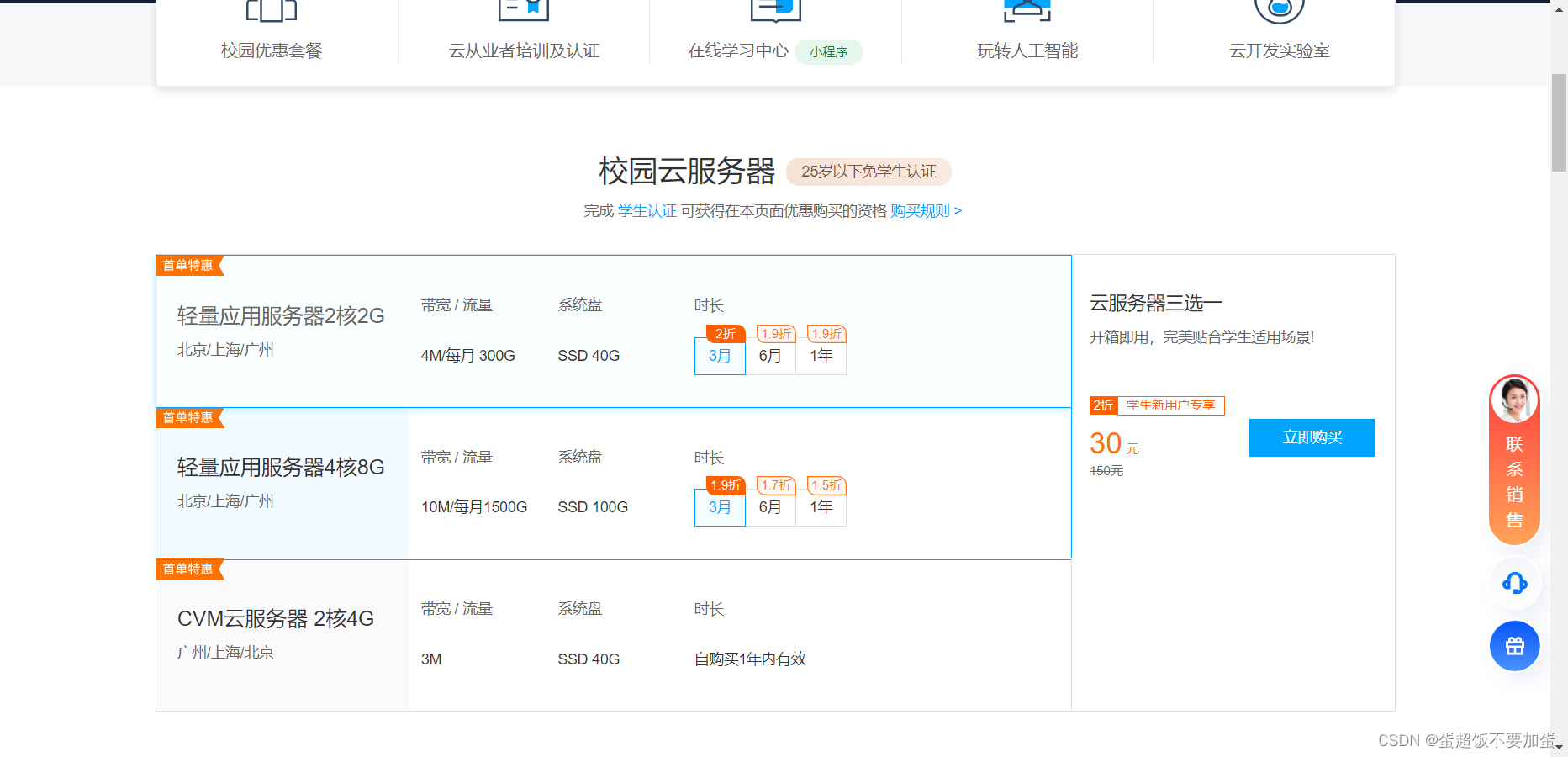The width and height of the screenshot is (1568, 757).
Task: Follow the 学生认证 link
Action: 647,211
